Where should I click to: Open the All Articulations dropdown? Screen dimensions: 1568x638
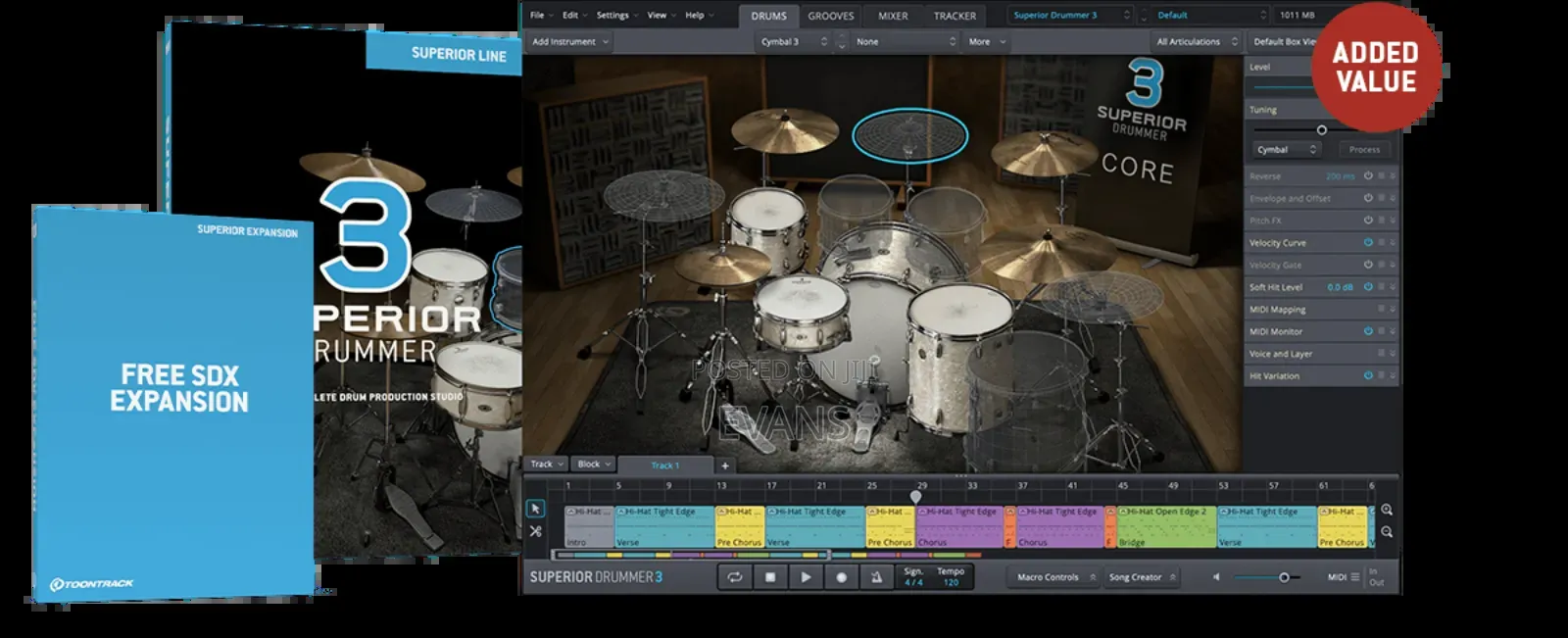coord(1197,42)
